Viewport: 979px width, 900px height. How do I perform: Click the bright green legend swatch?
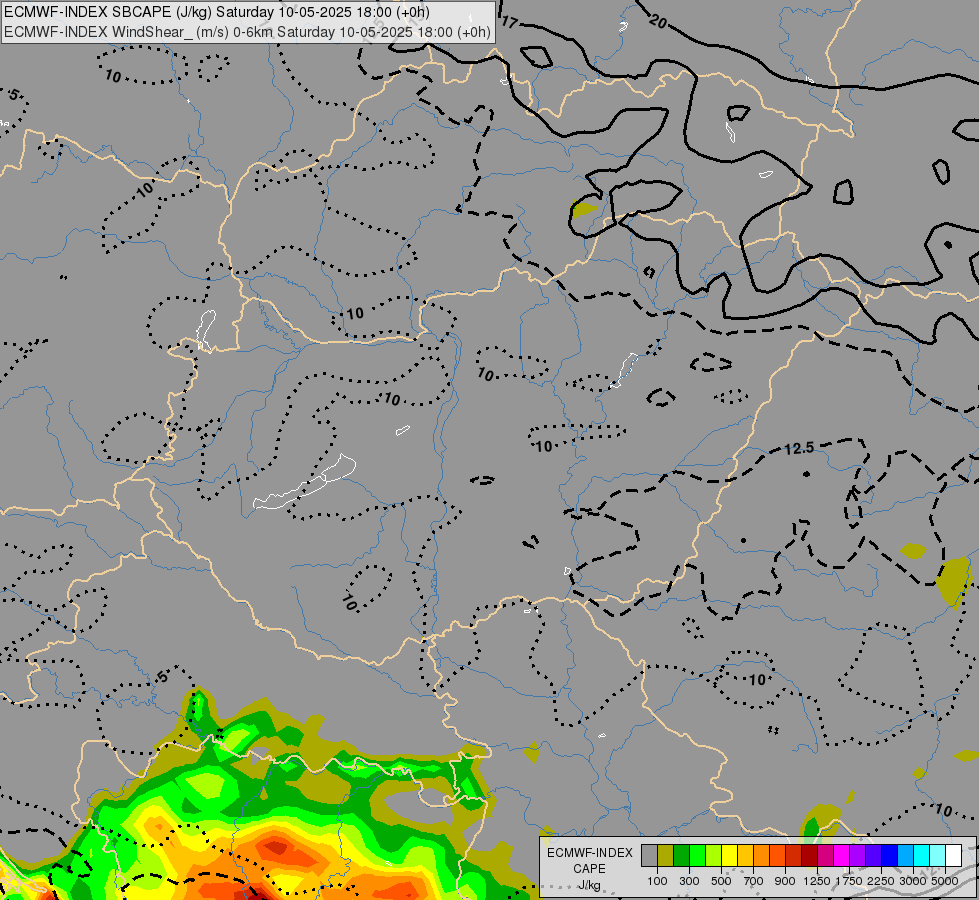click(697, 856)
